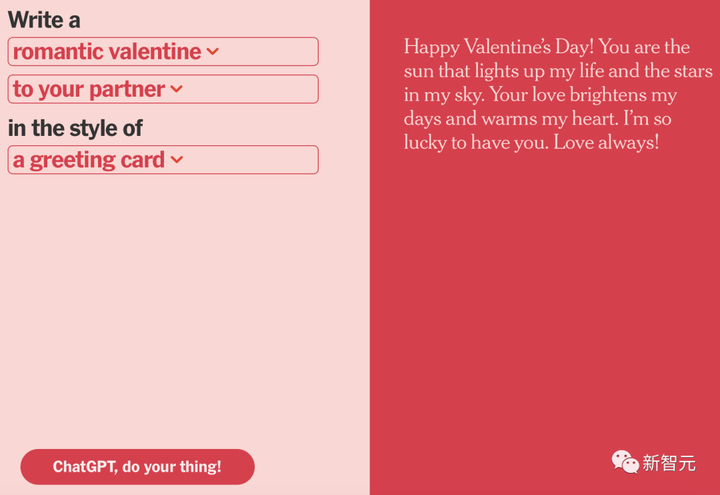This screenshot has width=720, height=495.
Task: Click the "Write a" heading
Action: click(x=44, y=20)
